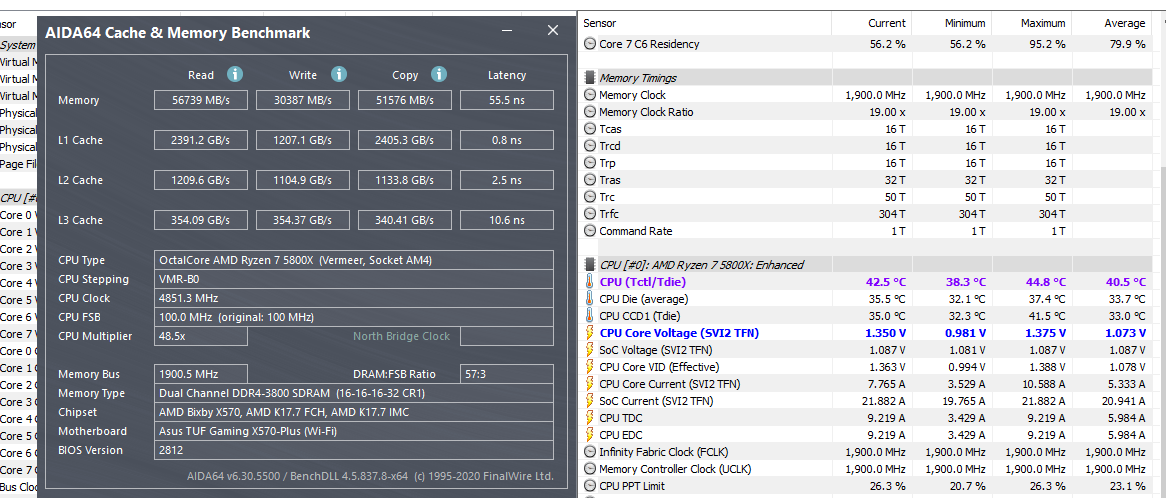Select L2 Cache Write value 1104.9 GB/s

pyautogui.click(x=303, y=181)
